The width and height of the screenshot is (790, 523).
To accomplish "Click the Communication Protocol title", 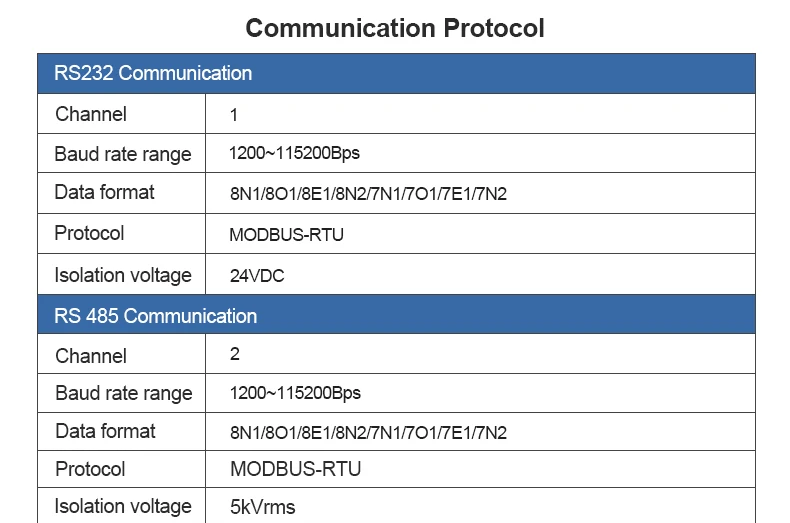I will coord(394,28).
